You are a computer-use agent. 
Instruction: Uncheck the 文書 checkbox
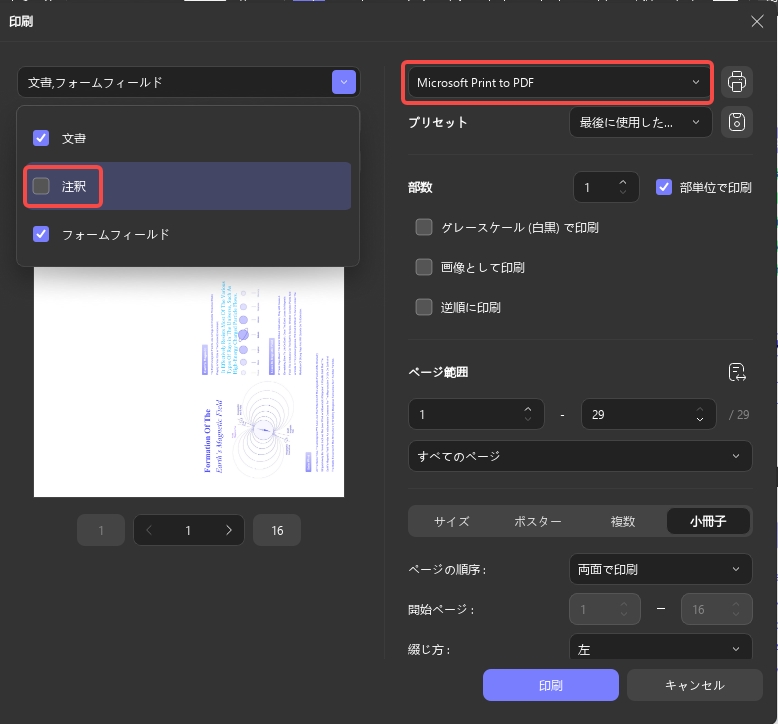coord(41,138)
